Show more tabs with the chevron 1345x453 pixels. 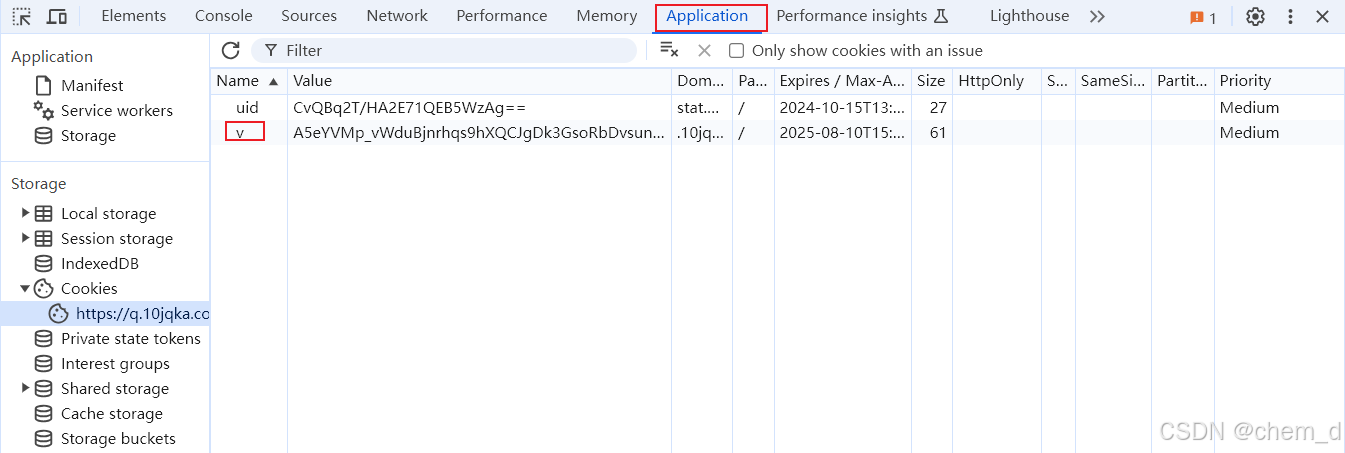click(x=1097, y=17)
